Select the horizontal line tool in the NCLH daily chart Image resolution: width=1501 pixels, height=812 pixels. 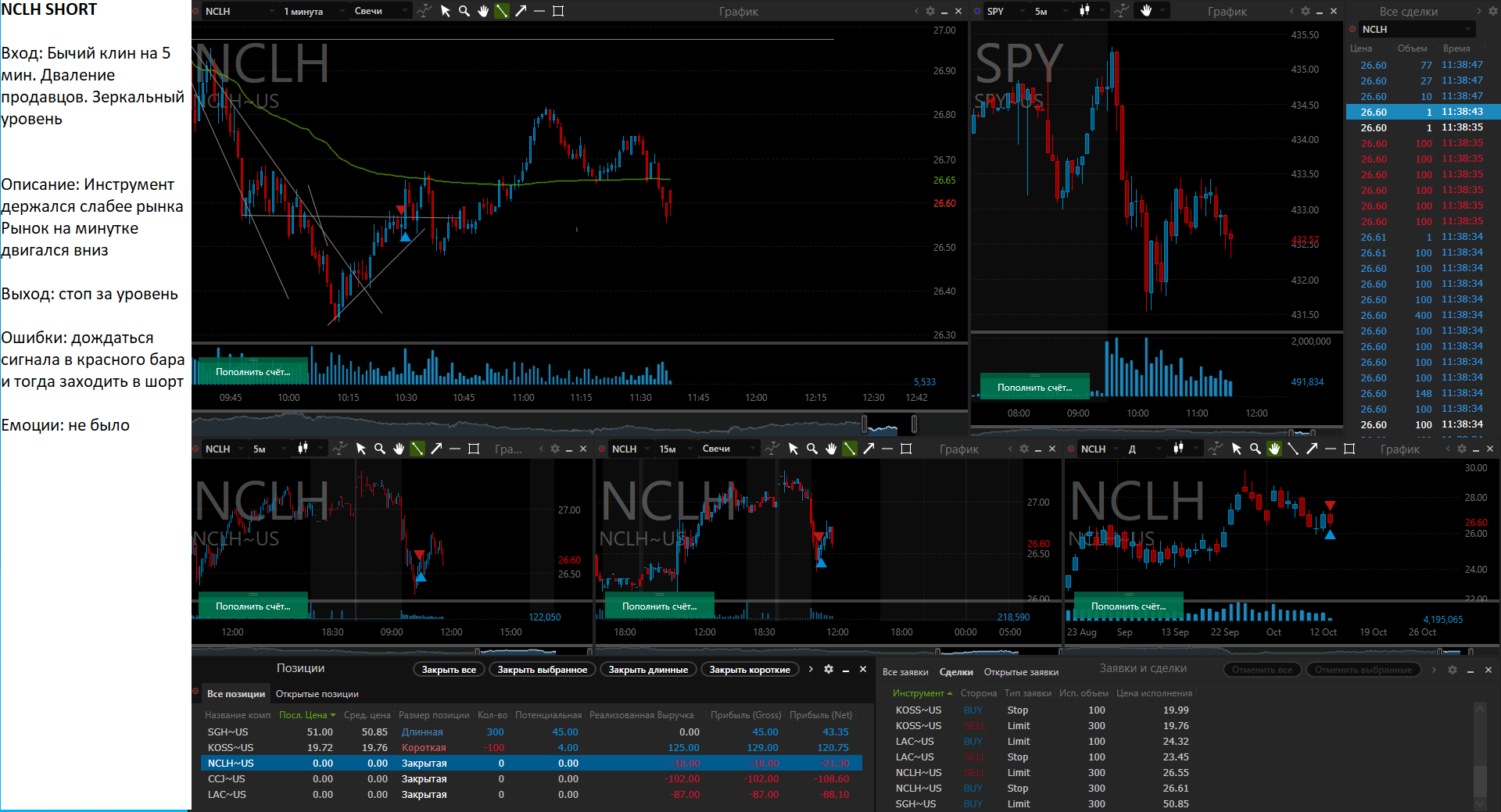tap(1331, 449)
